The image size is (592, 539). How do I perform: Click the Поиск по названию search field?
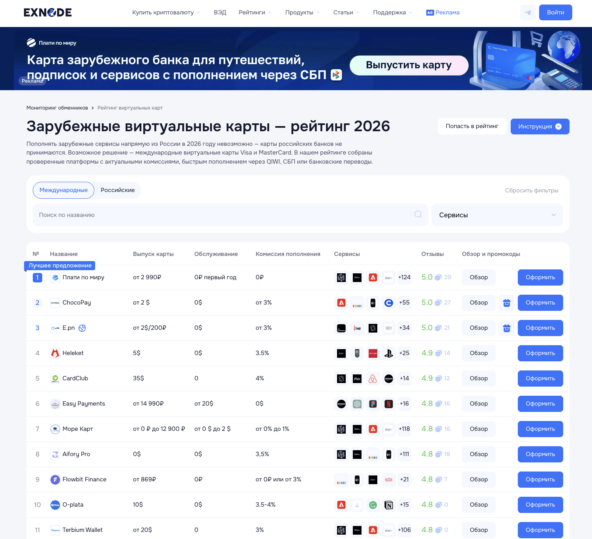tap(230, 215)
